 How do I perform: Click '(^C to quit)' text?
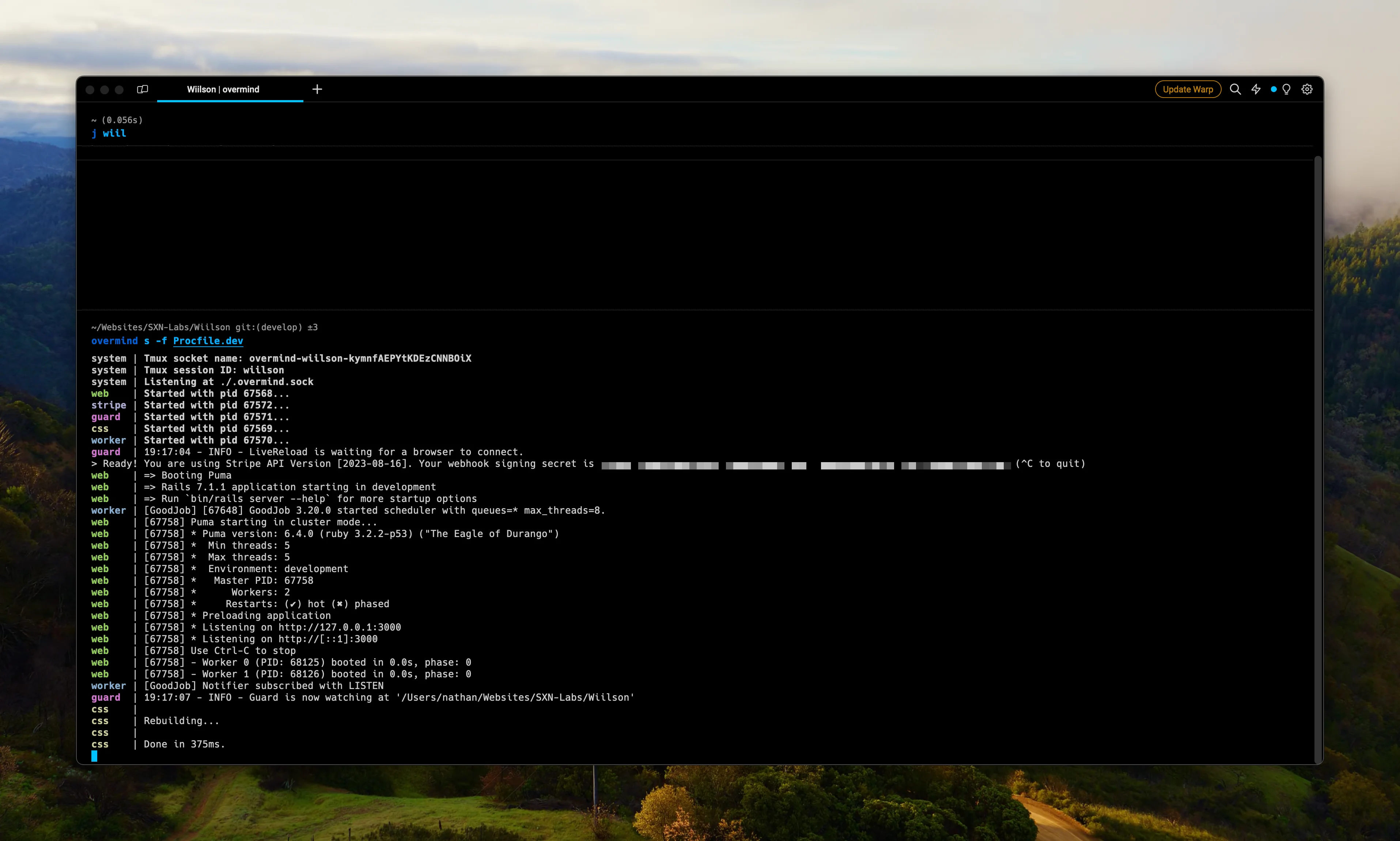(1050, 464)
